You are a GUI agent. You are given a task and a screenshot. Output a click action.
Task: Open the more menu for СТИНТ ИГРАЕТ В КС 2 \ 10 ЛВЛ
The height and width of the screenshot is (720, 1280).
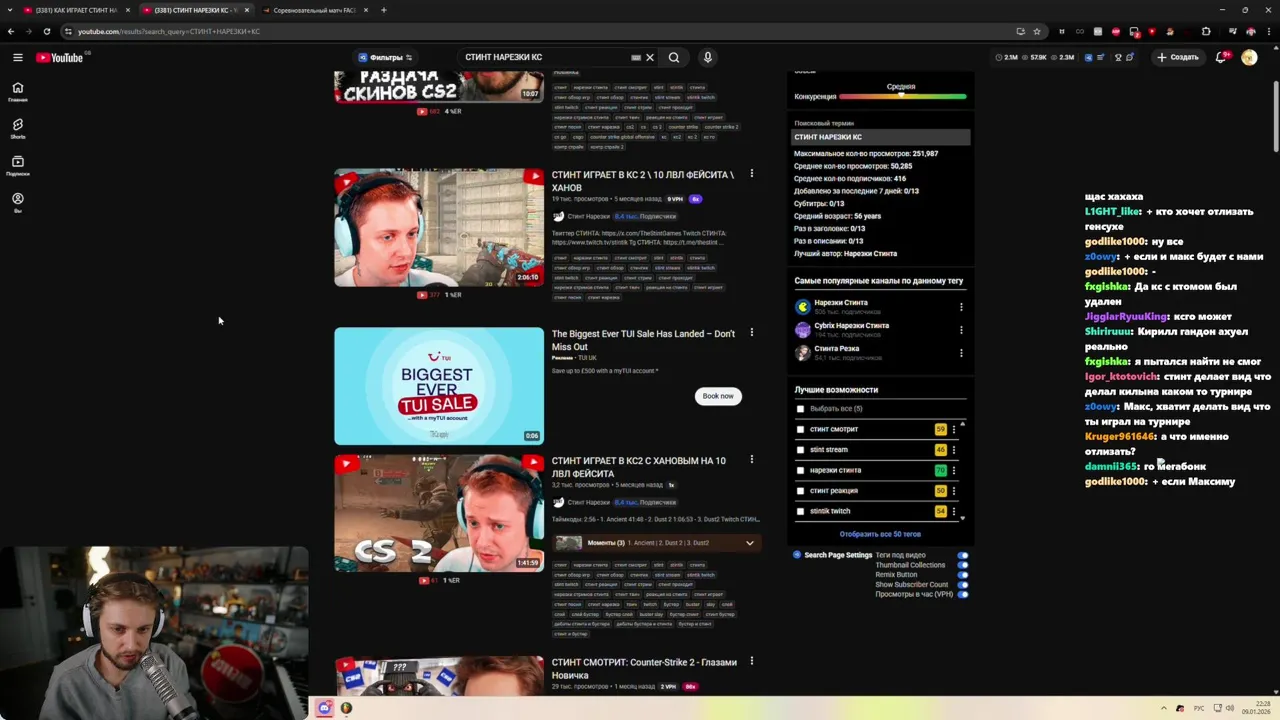coord(751,174)
